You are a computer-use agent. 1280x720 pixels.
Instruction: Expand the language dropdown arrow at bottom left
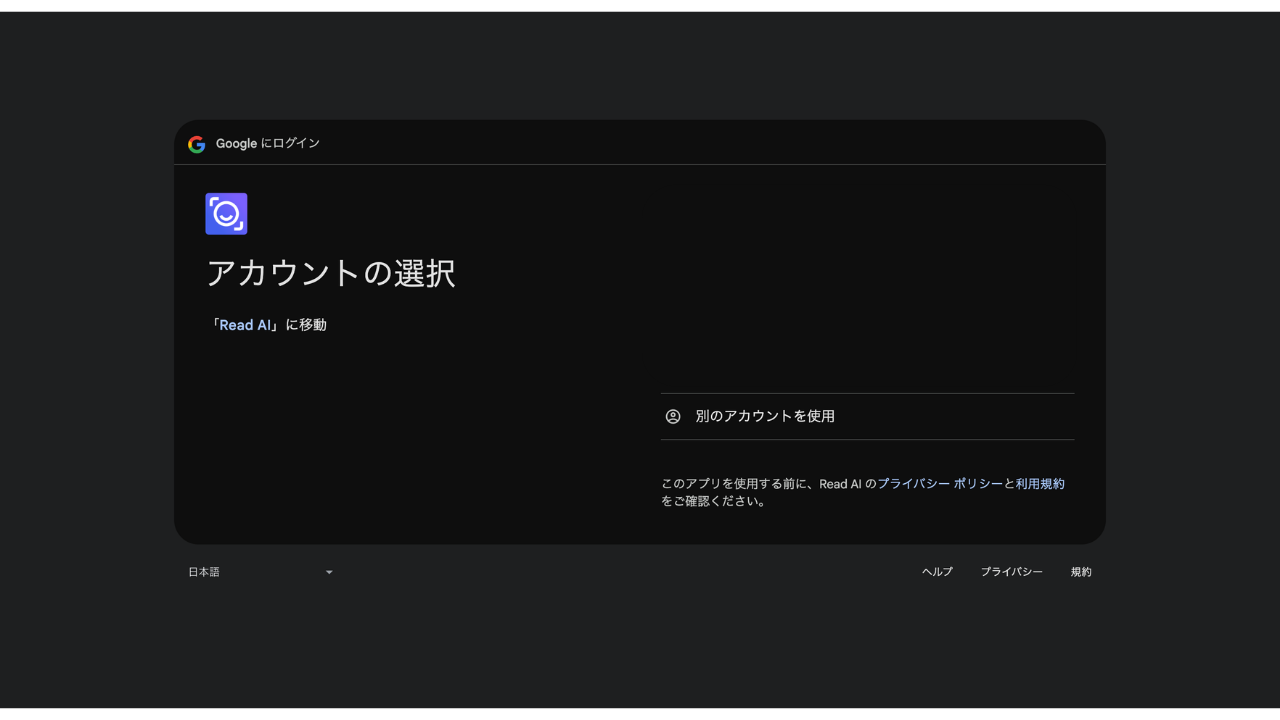pos(329,571)
